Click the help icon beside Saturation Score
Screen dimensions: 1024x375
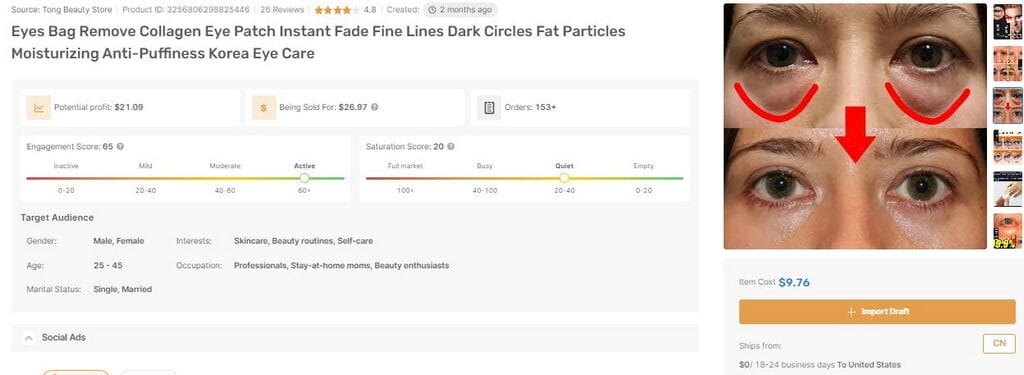click(451, 147)
